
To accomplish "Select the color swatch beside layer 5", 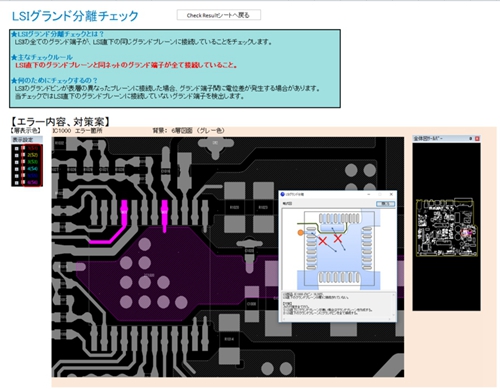I will 23,176.
